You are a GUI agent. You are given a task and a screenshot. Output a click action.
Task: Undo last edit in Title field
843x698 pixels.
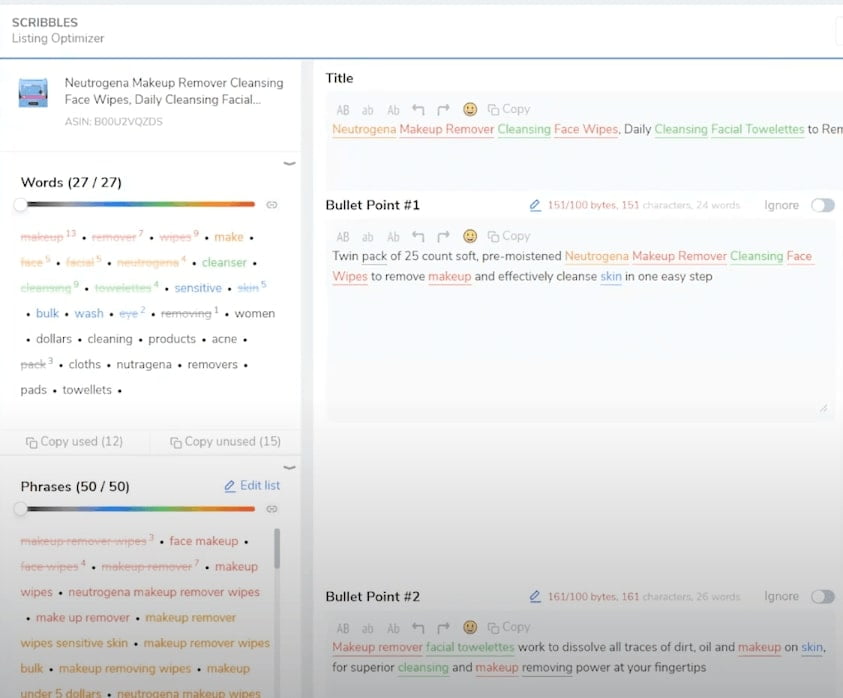[418, 110]
